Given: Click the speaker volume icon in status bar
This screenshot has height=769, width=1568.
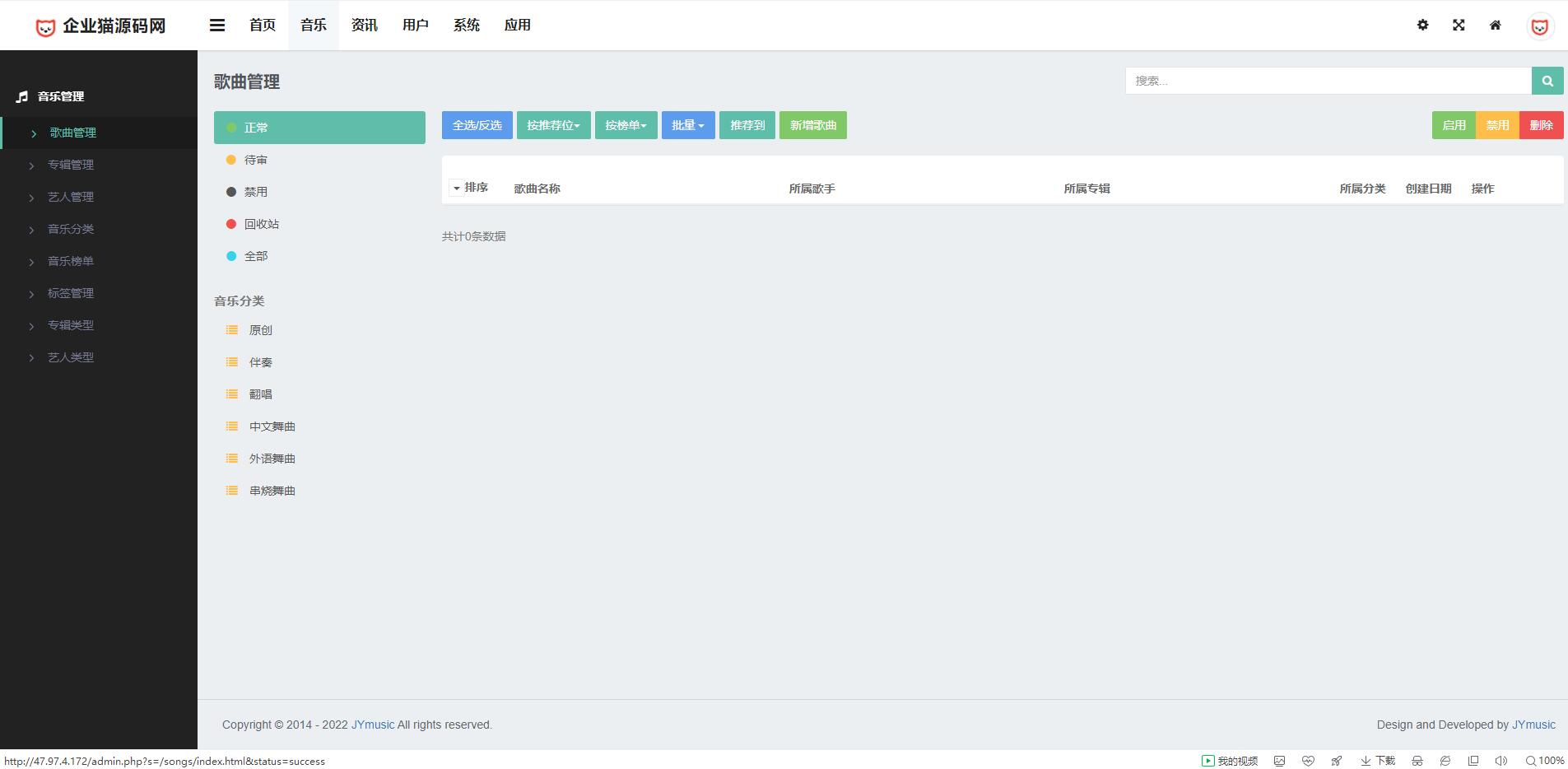Looking at the screenshot, I should (1501, 761).
